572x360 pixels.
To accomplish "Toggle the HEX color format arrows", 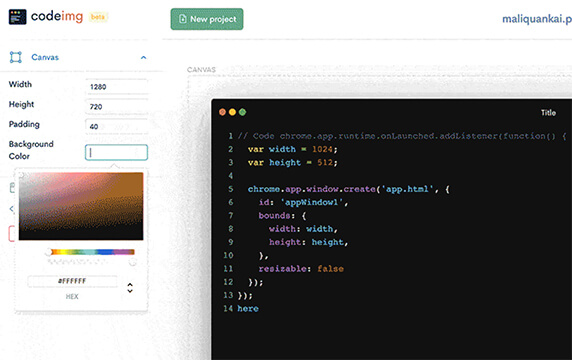I will point(130,288).
